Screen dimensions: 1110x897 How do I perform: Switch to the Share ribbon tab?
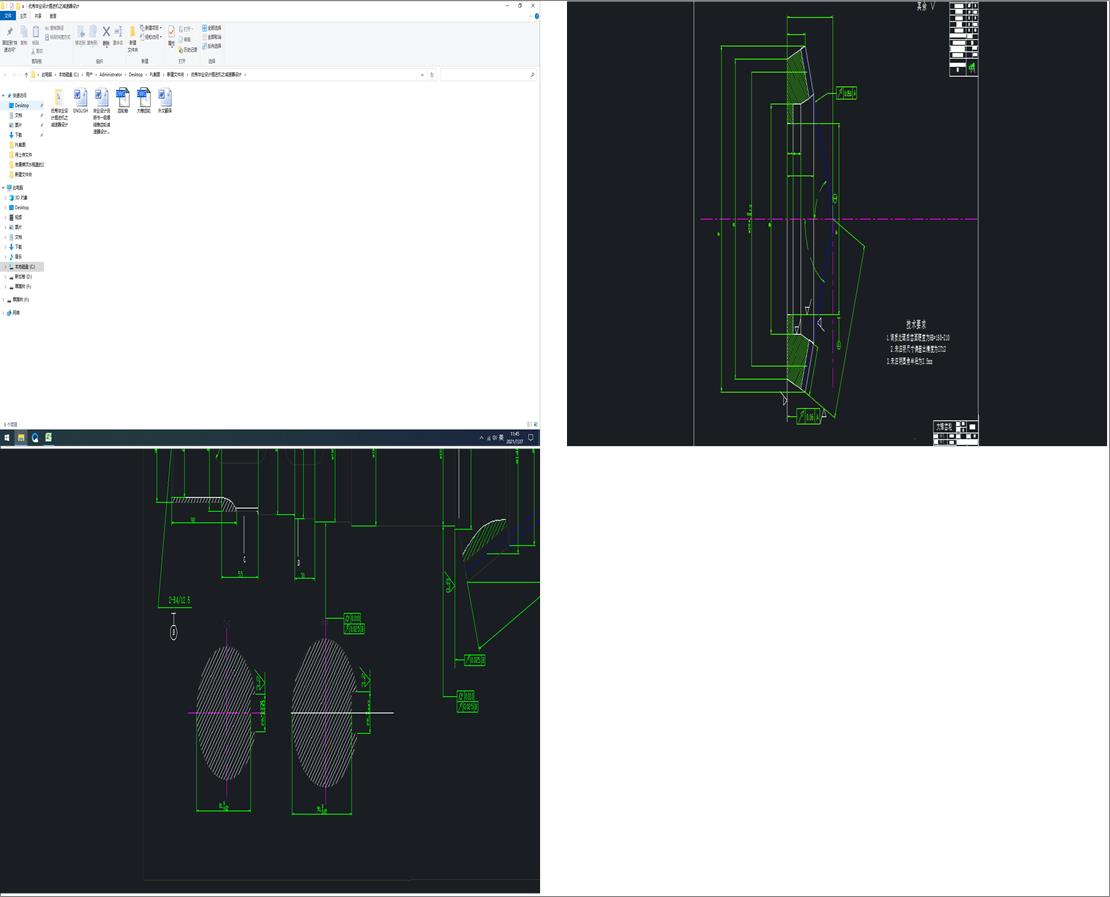(x=38, y=16)
